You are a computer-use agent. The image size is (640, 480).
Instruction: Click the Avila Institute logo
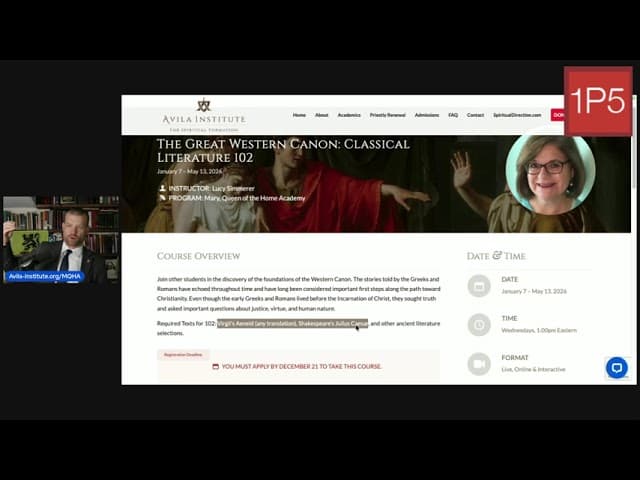(x=203, y=115)
